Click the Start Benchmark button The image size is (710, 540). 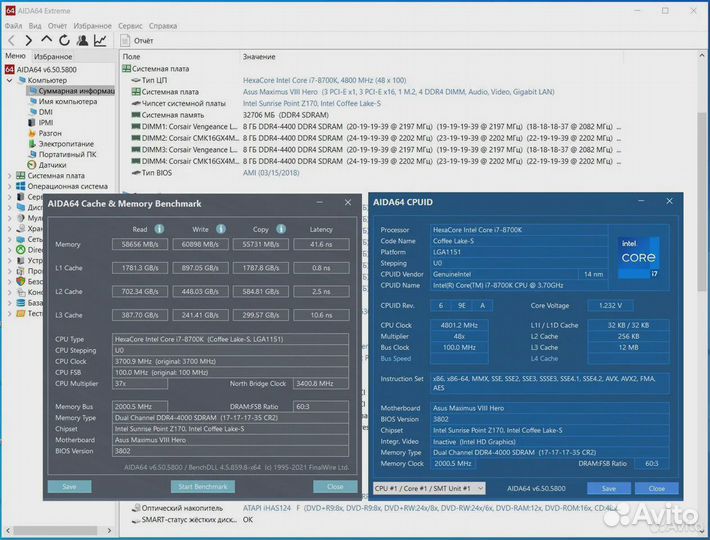tap(201, 486)
